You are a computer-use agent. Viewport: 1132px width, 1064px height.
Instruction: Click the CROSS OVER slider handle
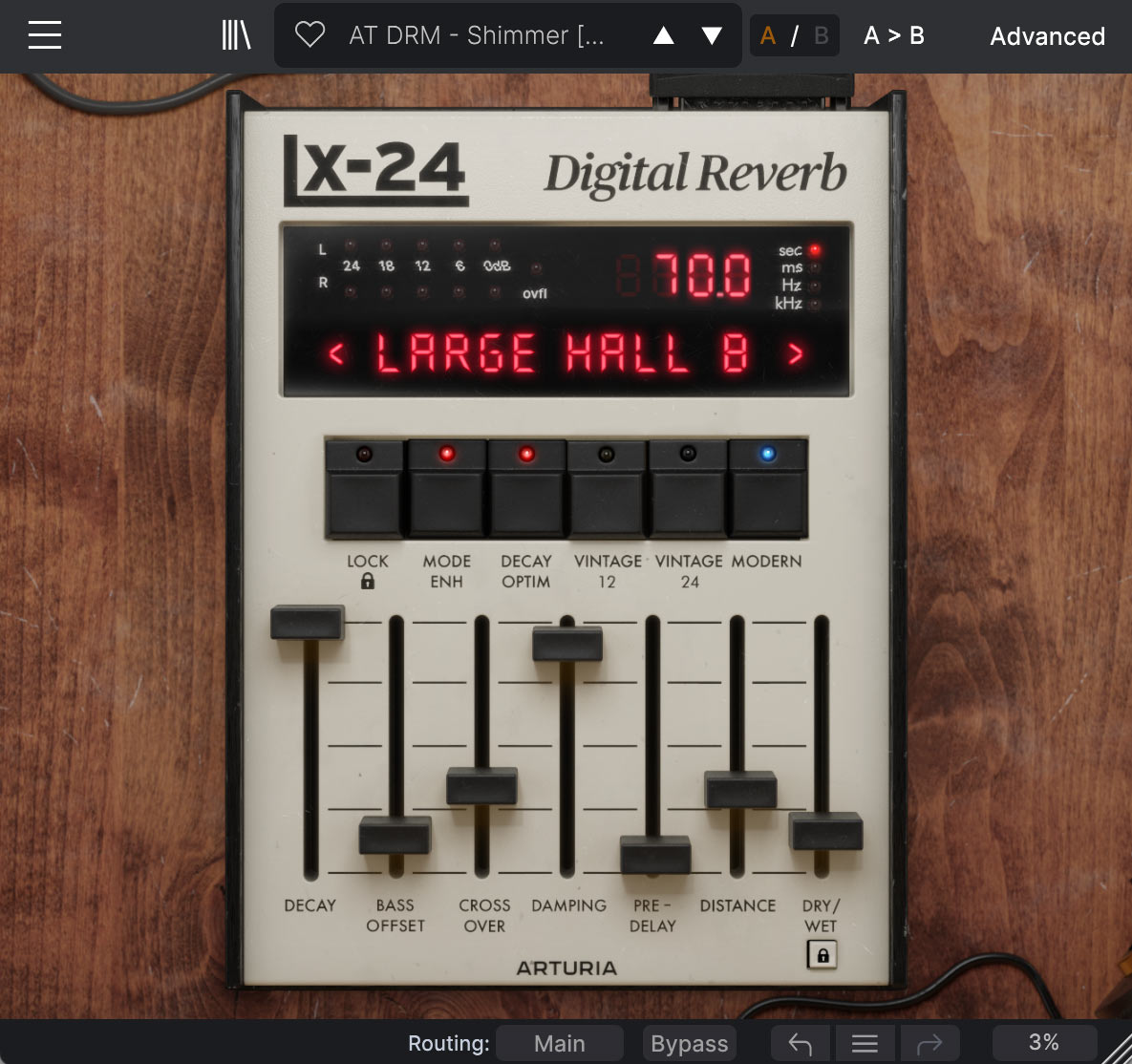(x=481, y=786)
